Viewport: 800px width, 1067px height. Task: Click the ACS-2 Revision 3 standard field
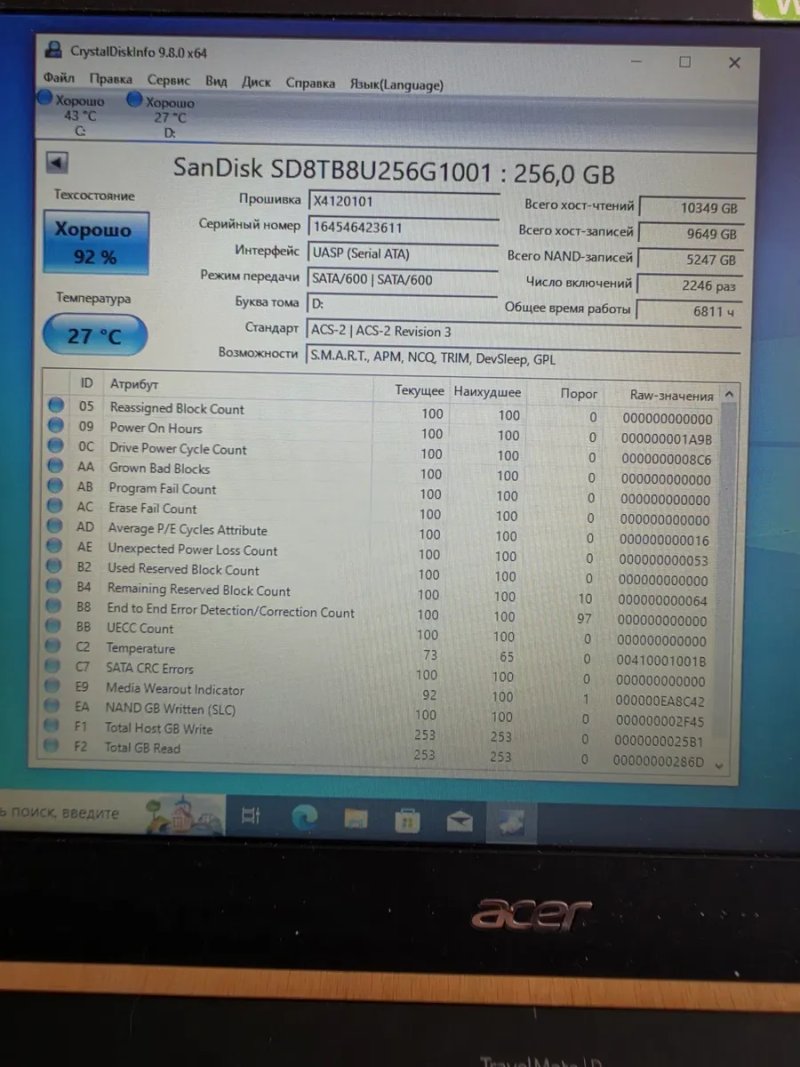(x=523, y=331)
